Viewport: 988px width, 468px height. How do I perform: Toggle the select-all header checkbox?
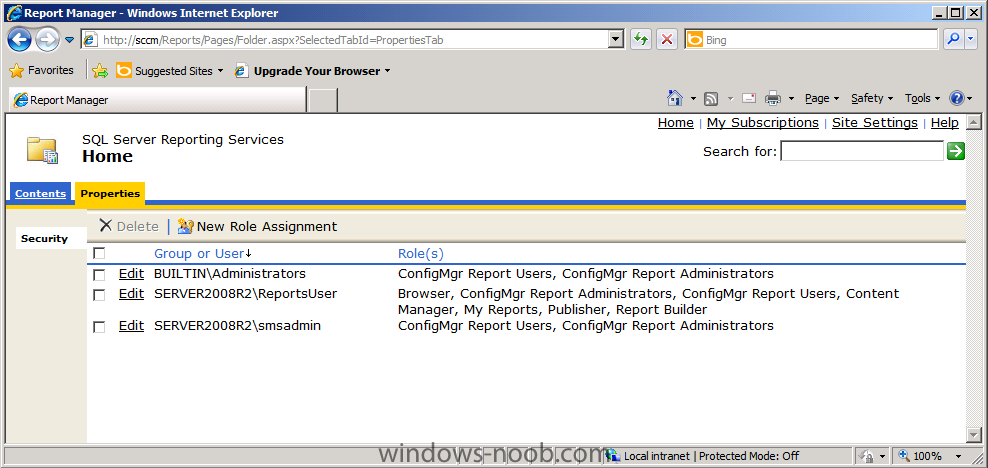tap(99, 254)
